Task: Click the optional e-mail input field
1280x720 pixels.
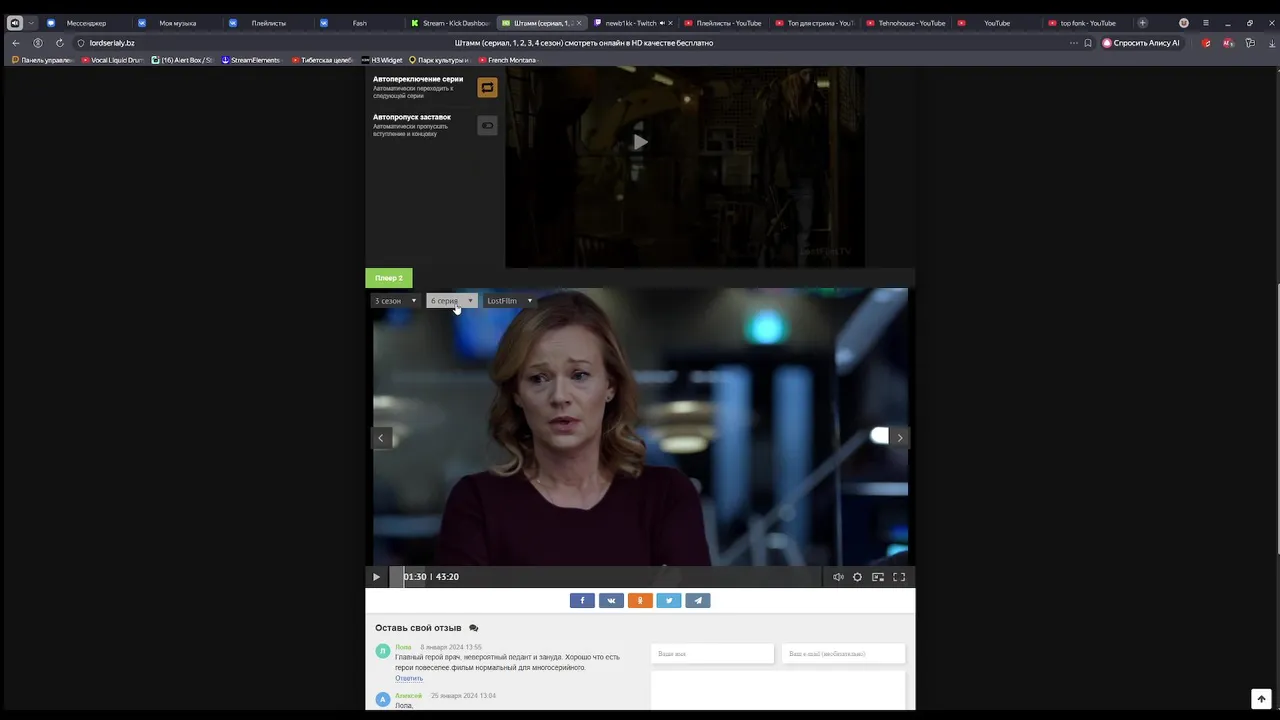Action: (x=843, y=654)
